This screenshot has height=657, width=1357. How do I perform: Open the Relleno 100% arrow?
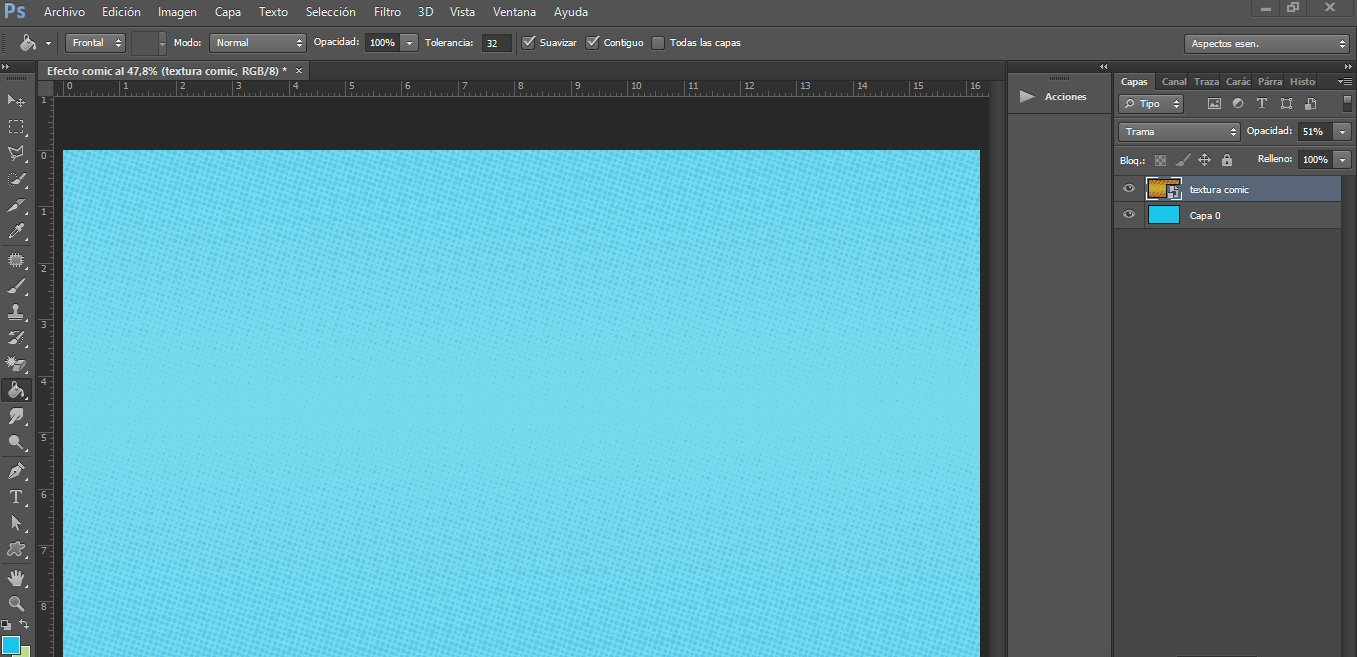[x=1342, y=160]
